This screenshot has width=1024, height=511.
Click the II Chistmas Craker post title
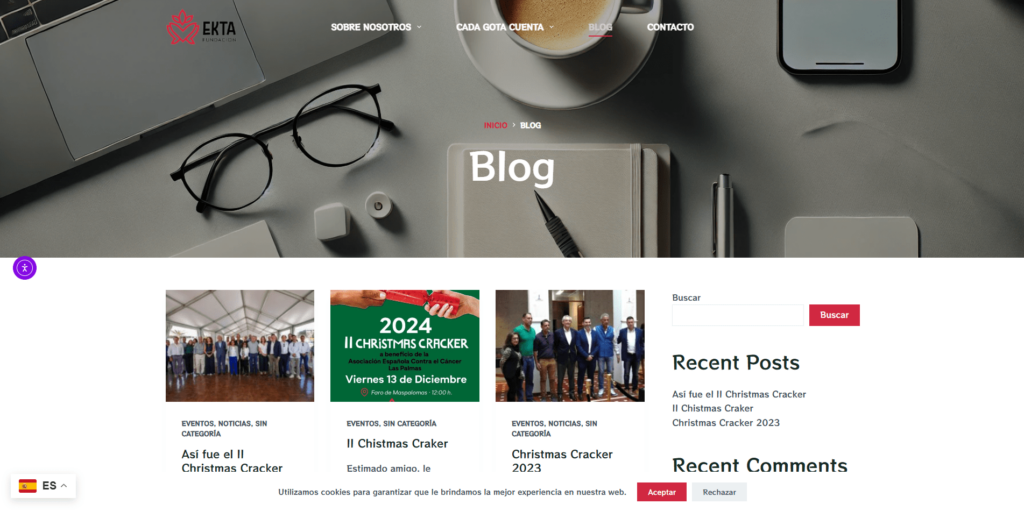pos(397,444)
